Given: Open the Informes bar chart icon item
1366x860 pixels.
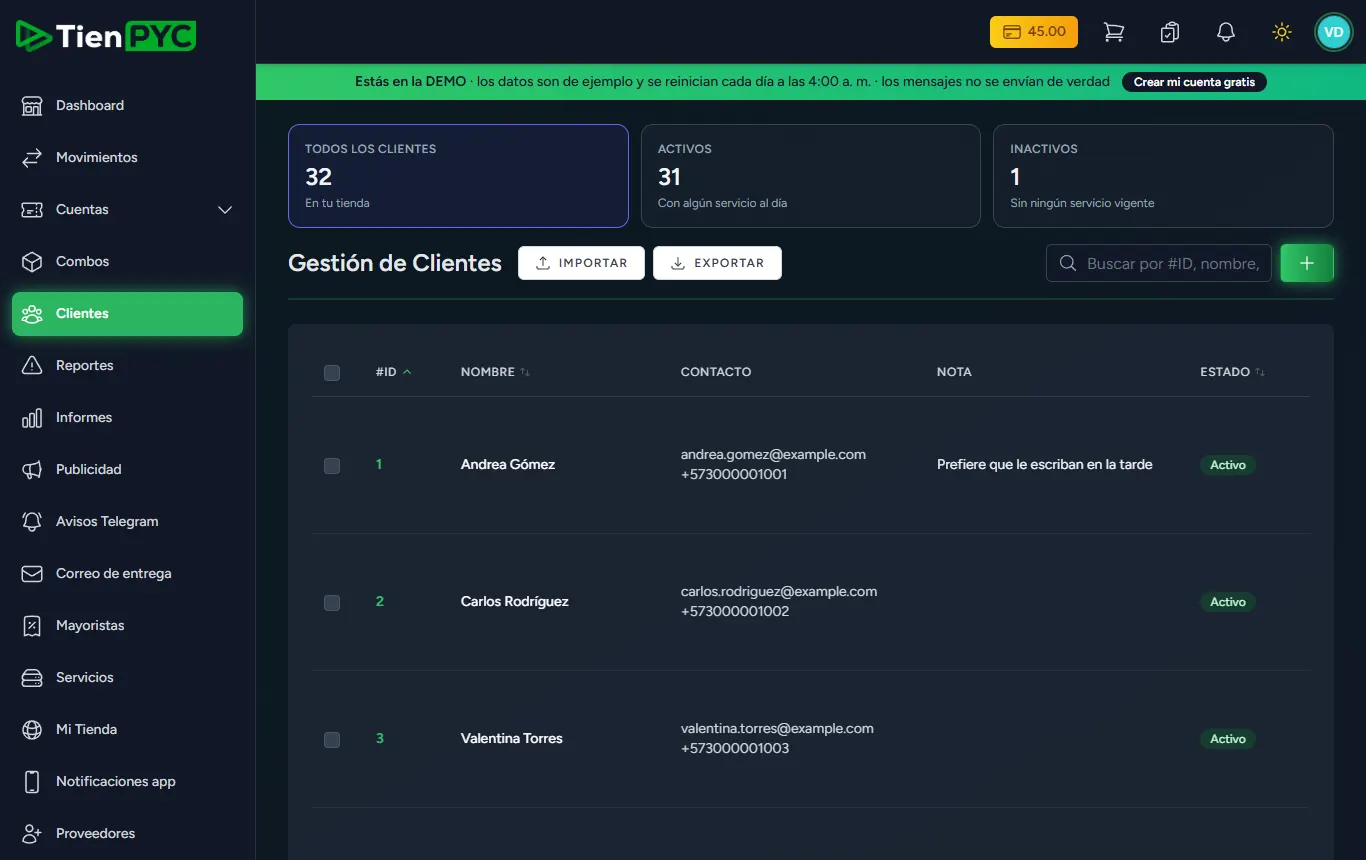Looking at the screenshot, I should (x=127, y=417).
